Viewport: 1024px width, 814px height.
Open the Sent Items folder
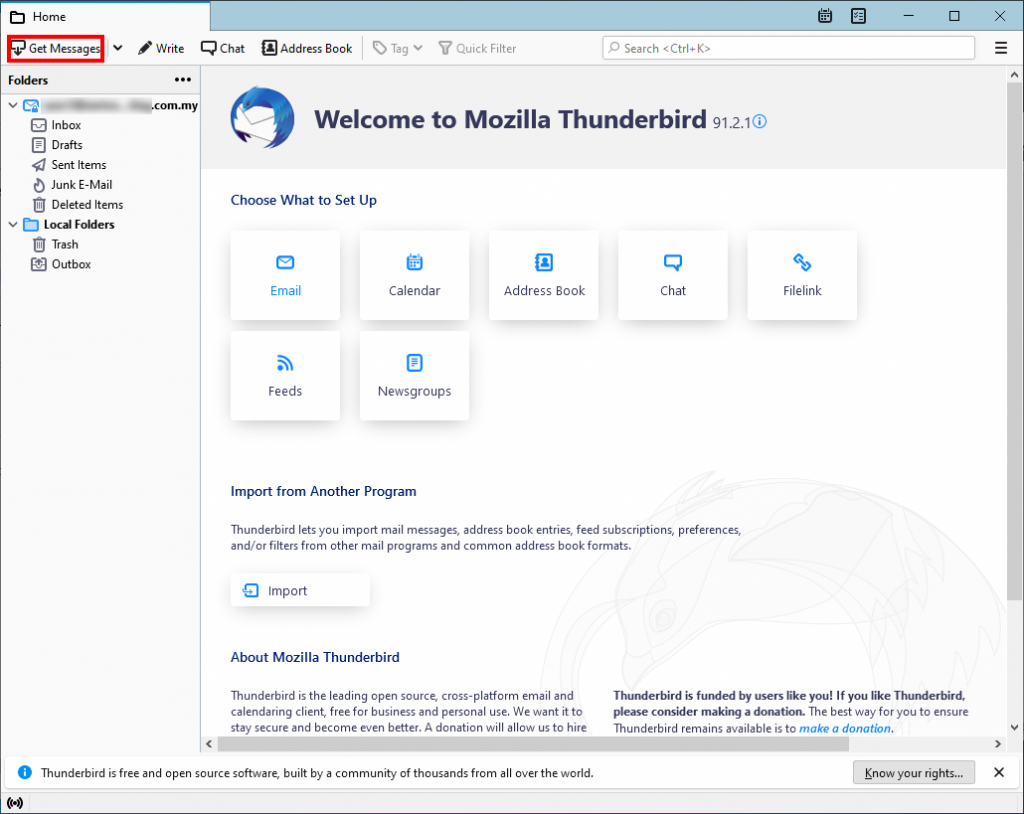click(78, 165)
